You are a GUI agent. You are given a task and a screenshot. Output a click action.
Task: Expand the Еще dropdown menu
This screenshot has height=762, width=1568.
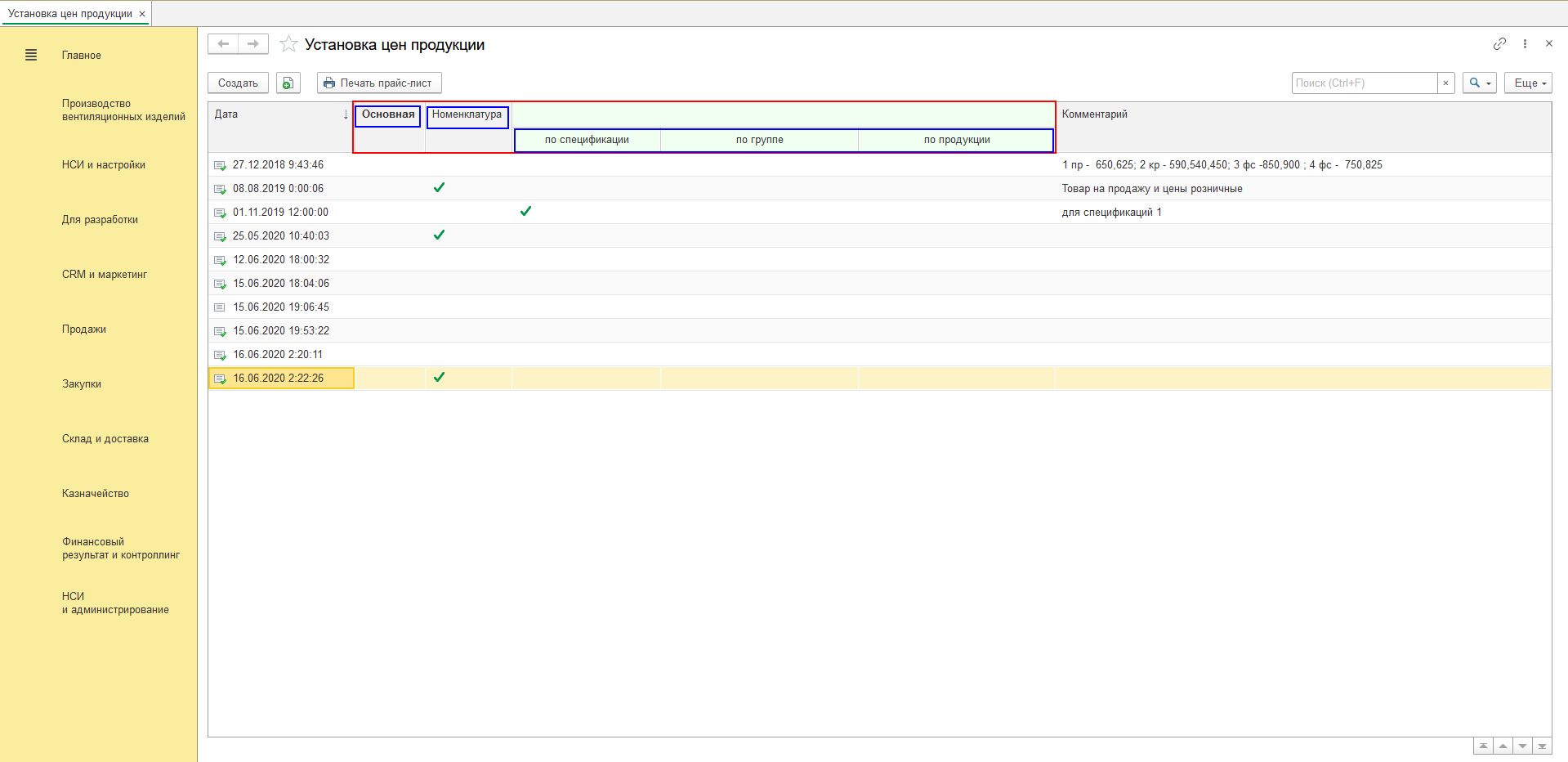point(1527,83)
